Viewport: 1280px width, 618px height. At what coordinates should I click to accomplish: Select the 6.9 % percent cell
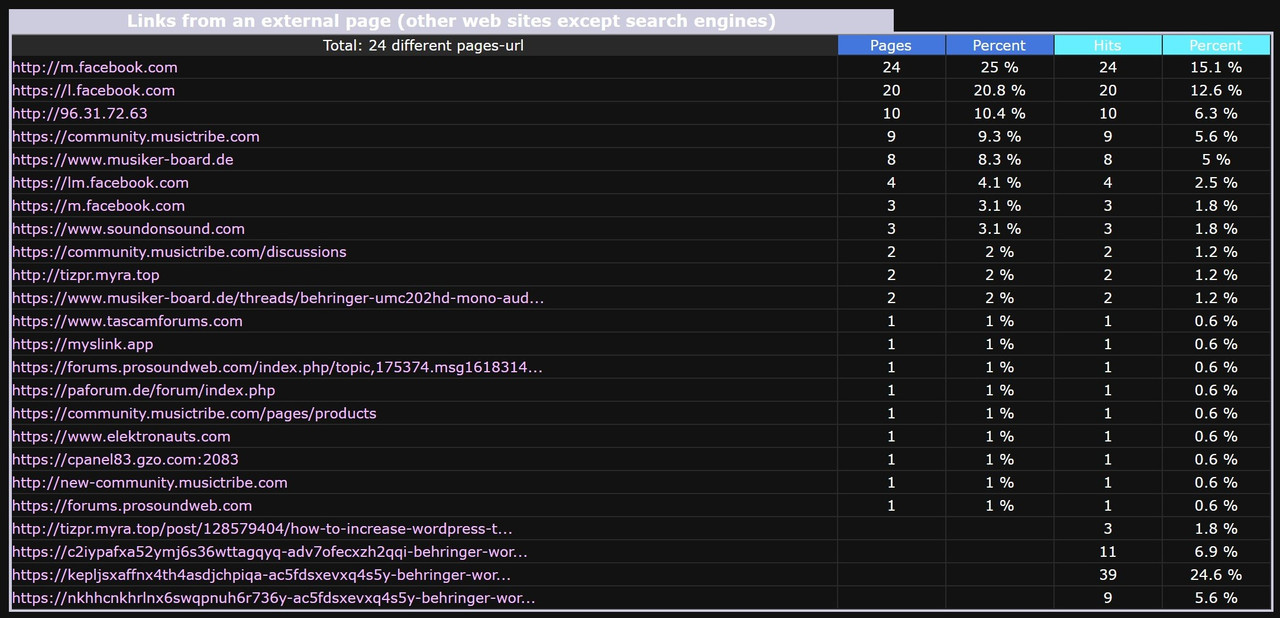[x=1216, y=550]
